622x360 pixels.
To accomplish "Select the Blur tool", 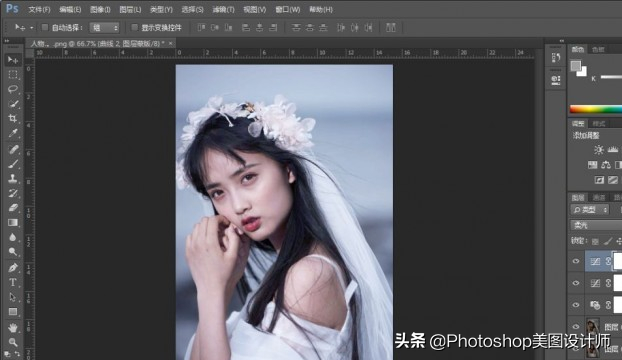I will point(13,237).
